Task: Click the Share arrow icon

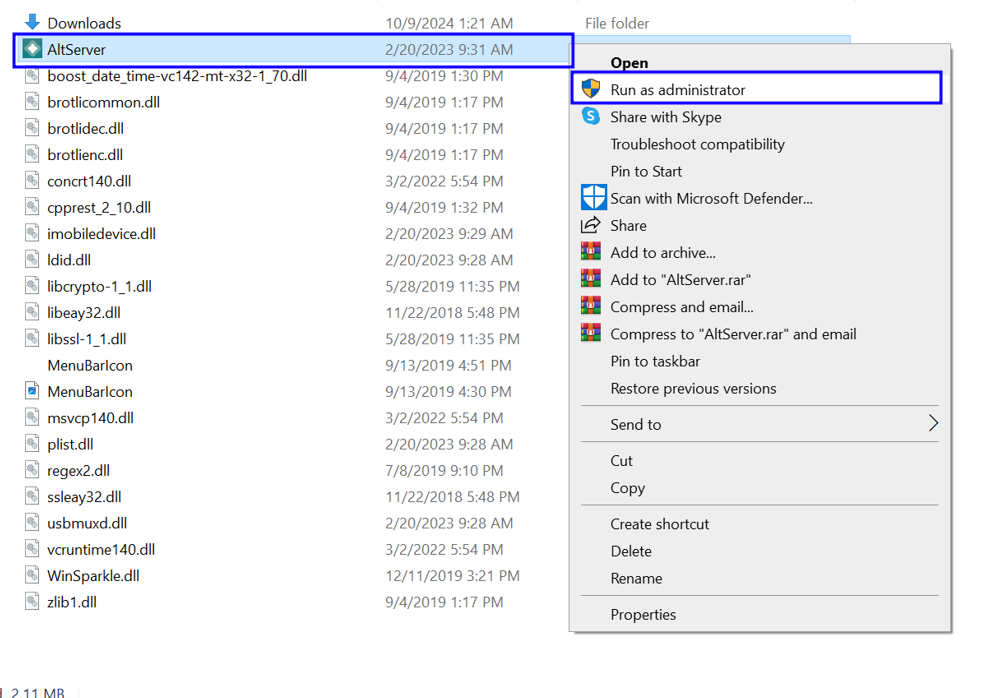Action: [591, 225]
